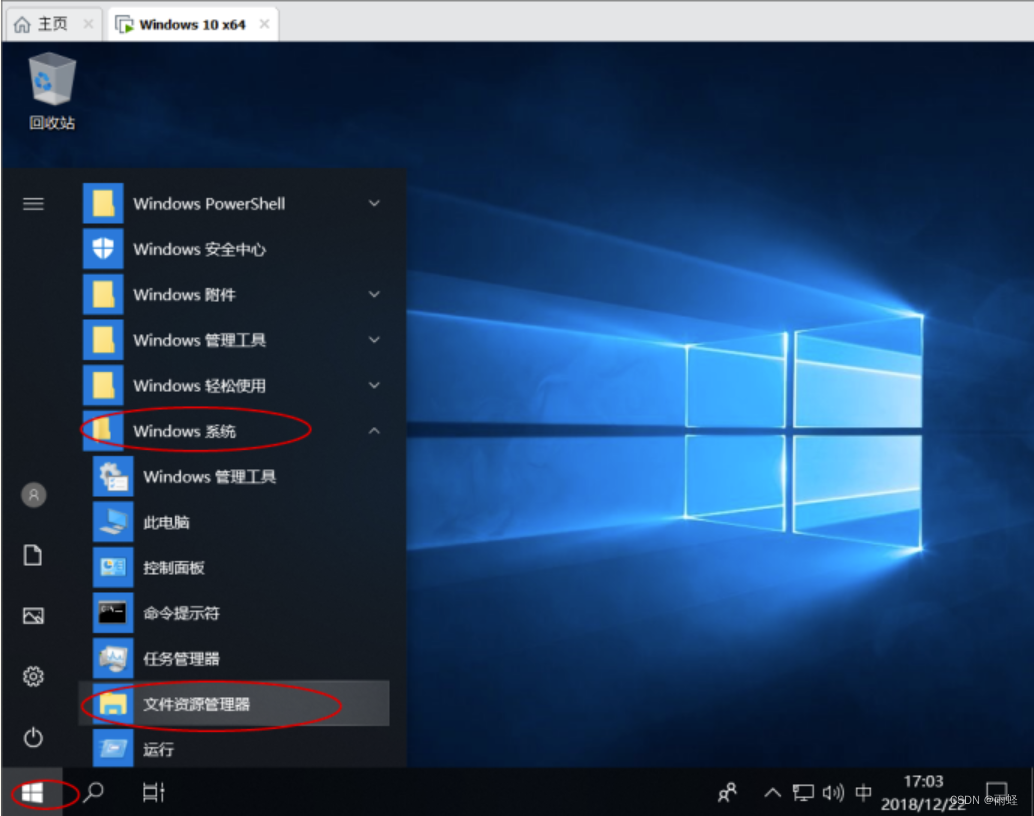Click the Windows 安全中心 shield icon
Screen dimensions: 1034x816
pos(103,249)
